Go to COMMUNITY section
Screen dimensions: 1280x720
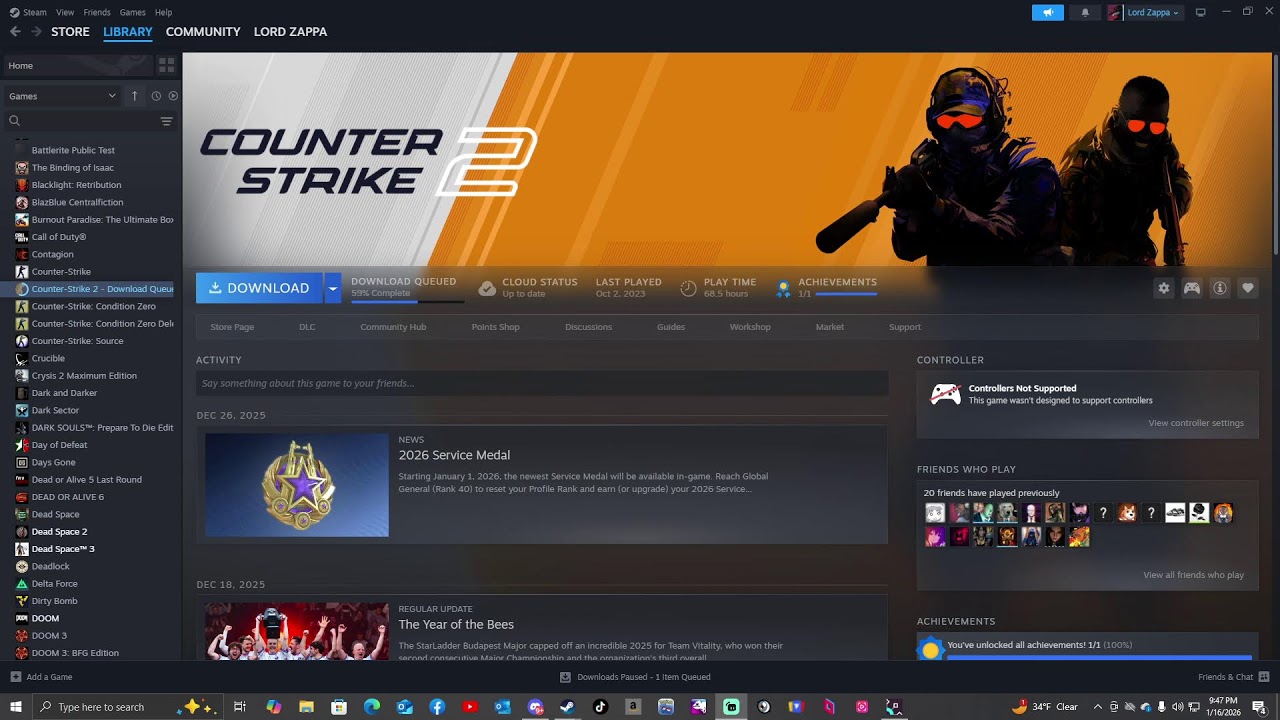click(203, 32)
